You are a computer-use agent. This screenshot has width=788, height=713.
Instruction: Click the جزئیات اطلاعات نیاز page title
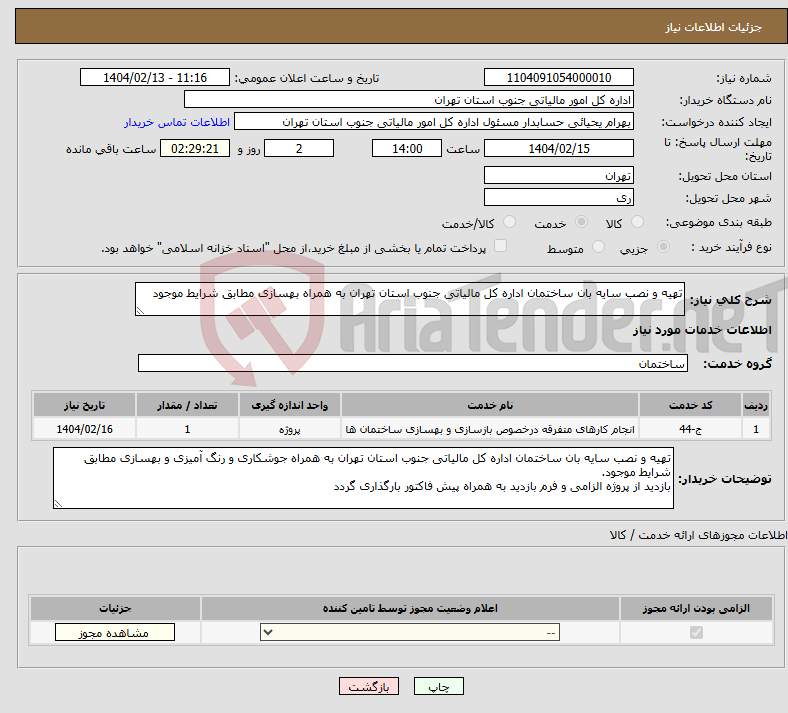(x=713, y=27)
